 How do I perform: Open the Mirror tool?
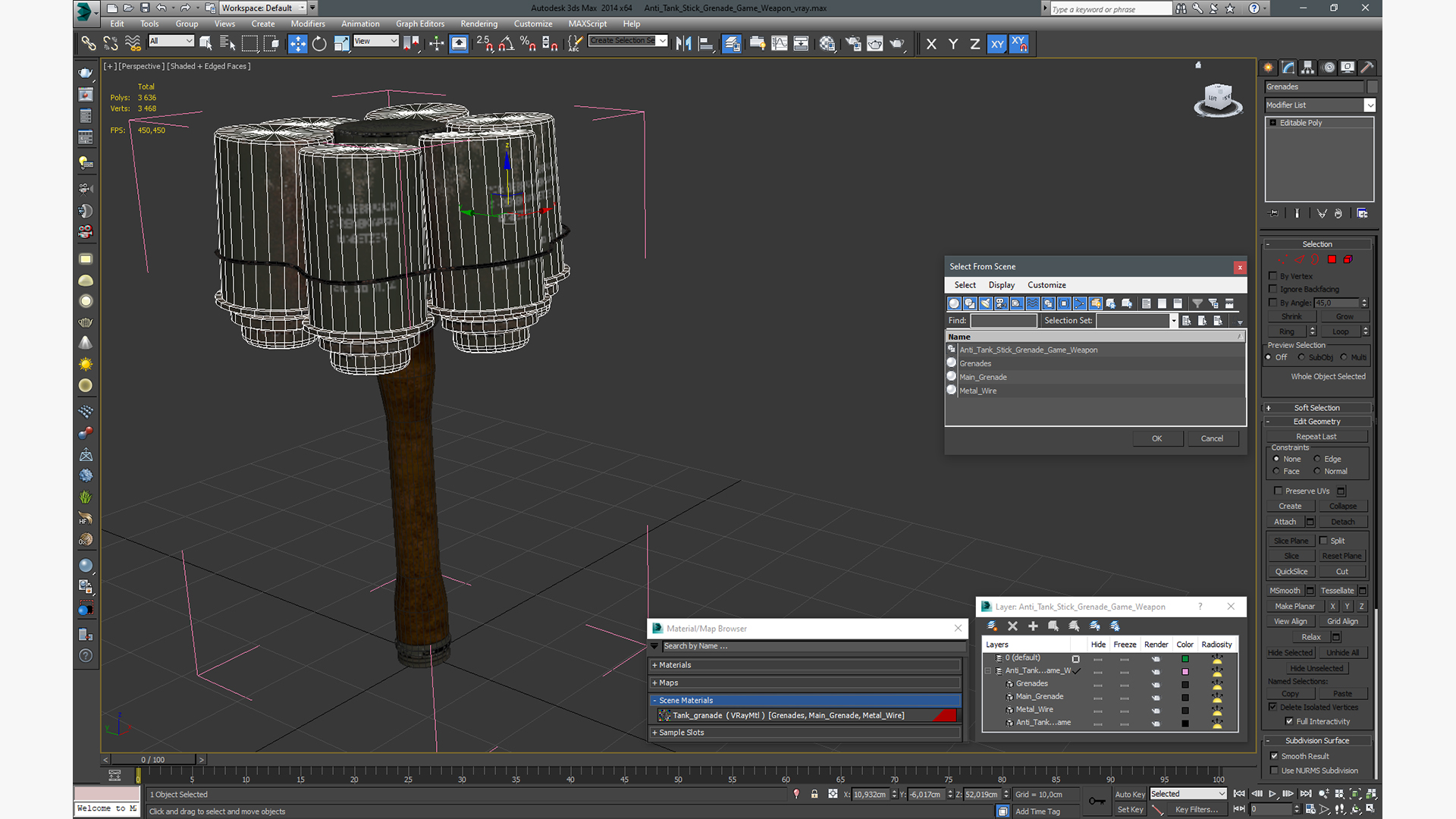683,44
